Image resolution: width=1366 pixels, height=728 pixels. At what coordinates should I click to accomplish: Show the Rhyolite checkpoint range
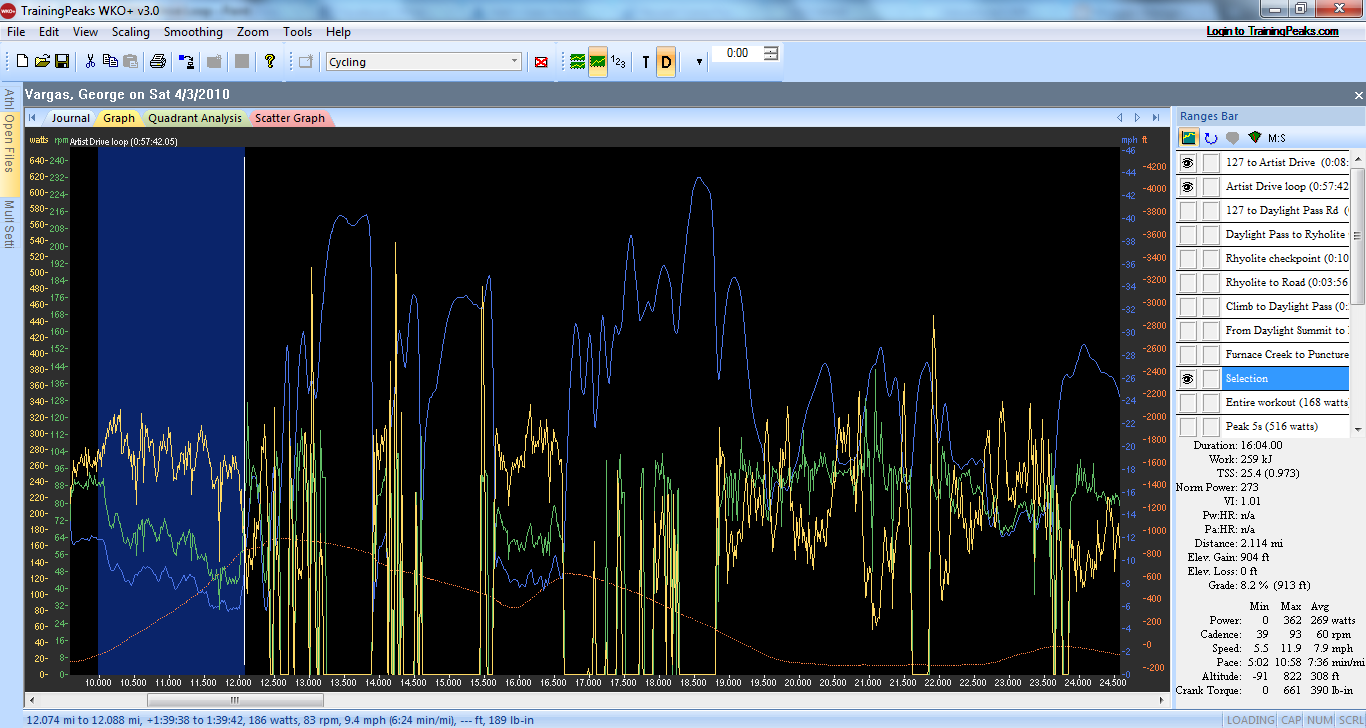click(x=1188, y=259)
